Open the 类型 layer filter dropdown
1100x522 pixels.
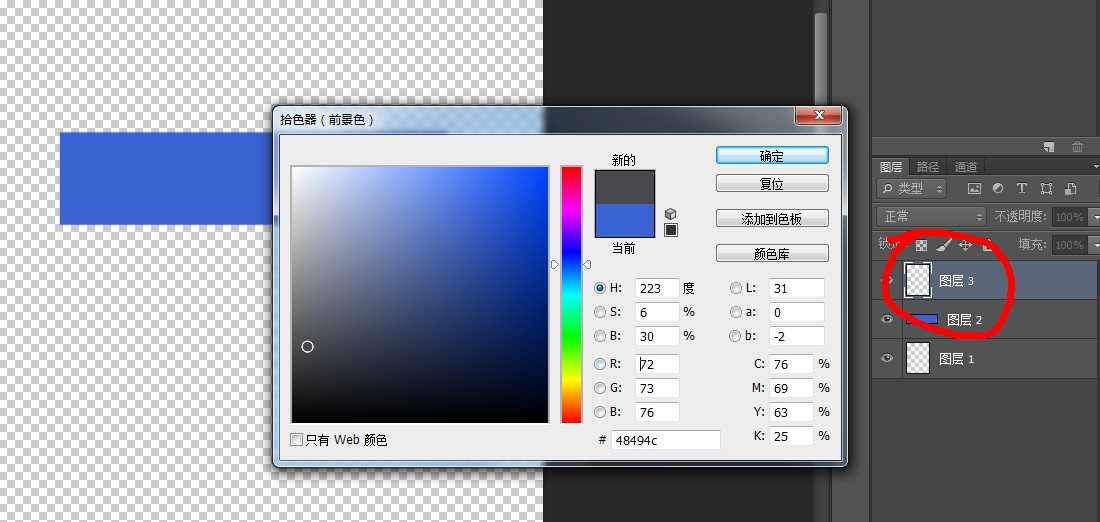coord(911,188)
